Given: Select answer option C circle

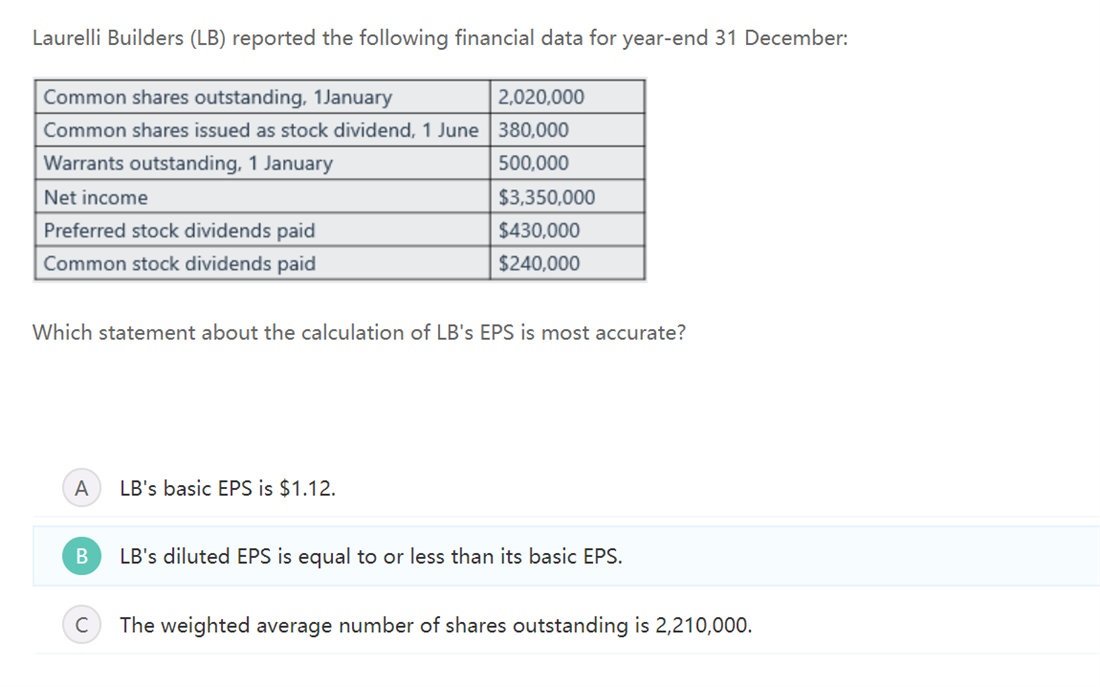Looking at the screenshot, I should tap(81, 625).
